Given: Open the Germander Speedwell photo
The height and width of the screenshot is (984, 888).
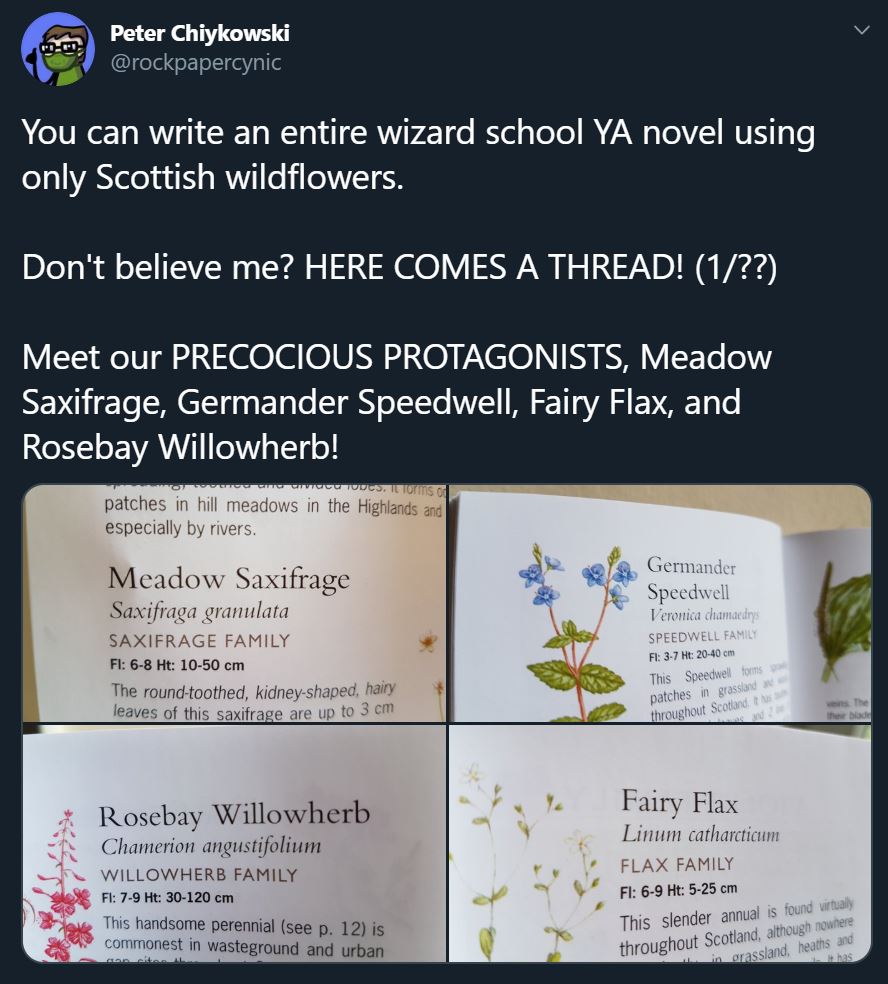Looking at the screenshot, I should (660, 603).
